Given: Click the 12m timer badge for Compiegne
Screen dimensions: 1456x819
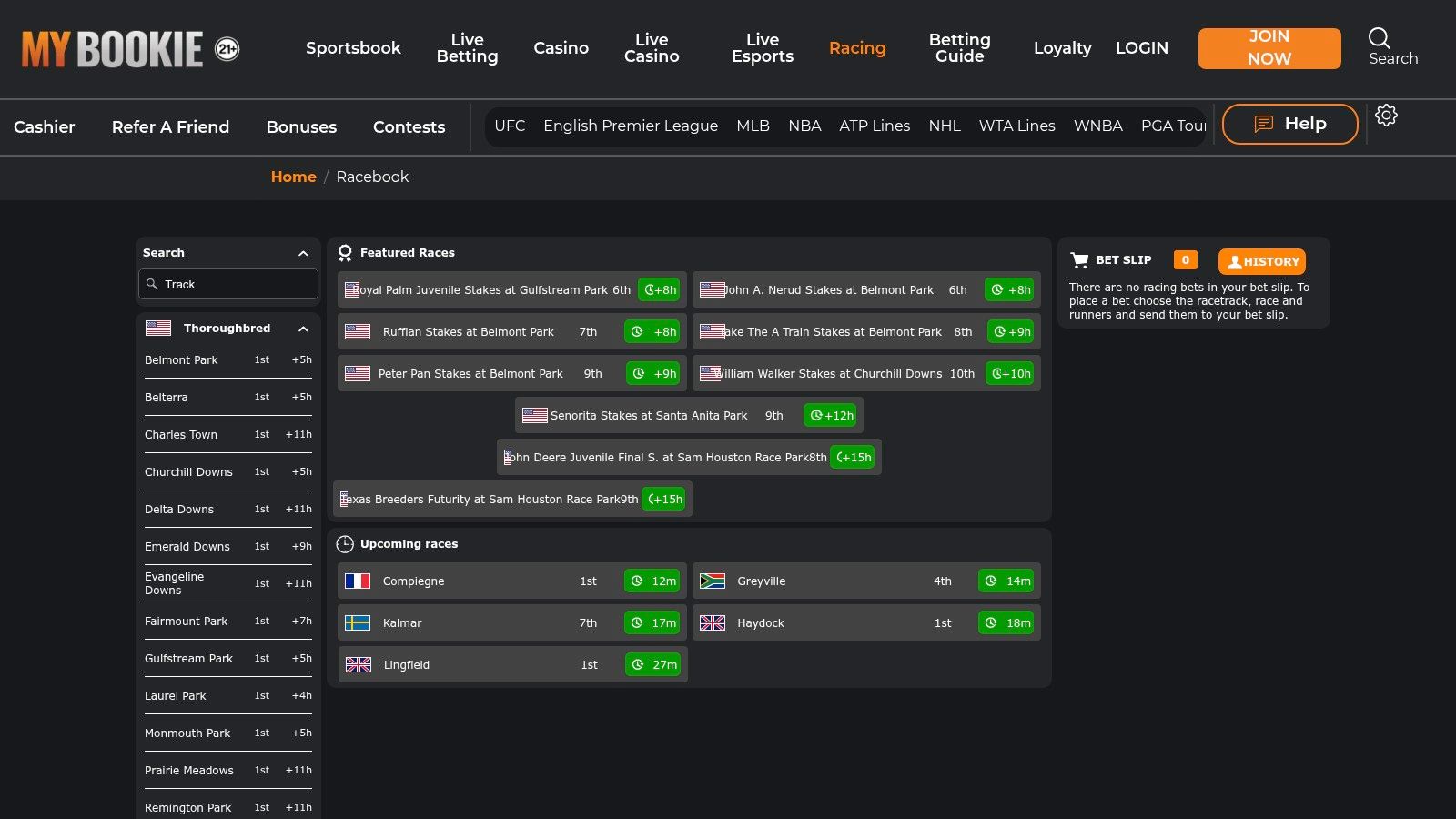Looking at the screenshot, I should point(652,581).
